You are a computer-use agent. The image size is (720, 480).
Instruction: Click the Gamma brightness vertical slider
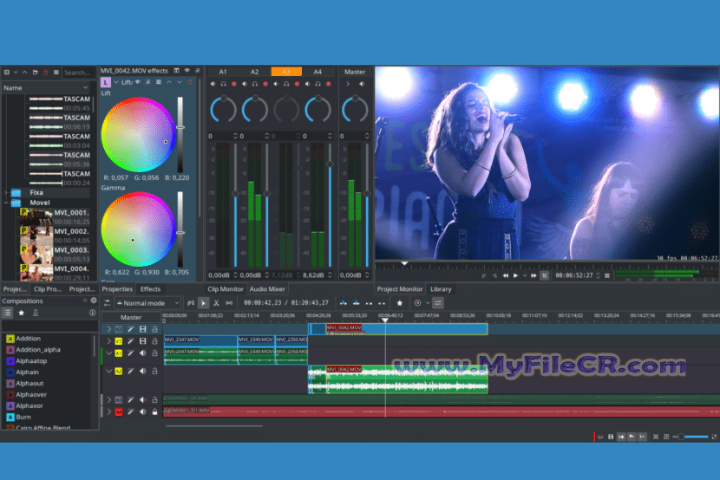pos(180,229)
